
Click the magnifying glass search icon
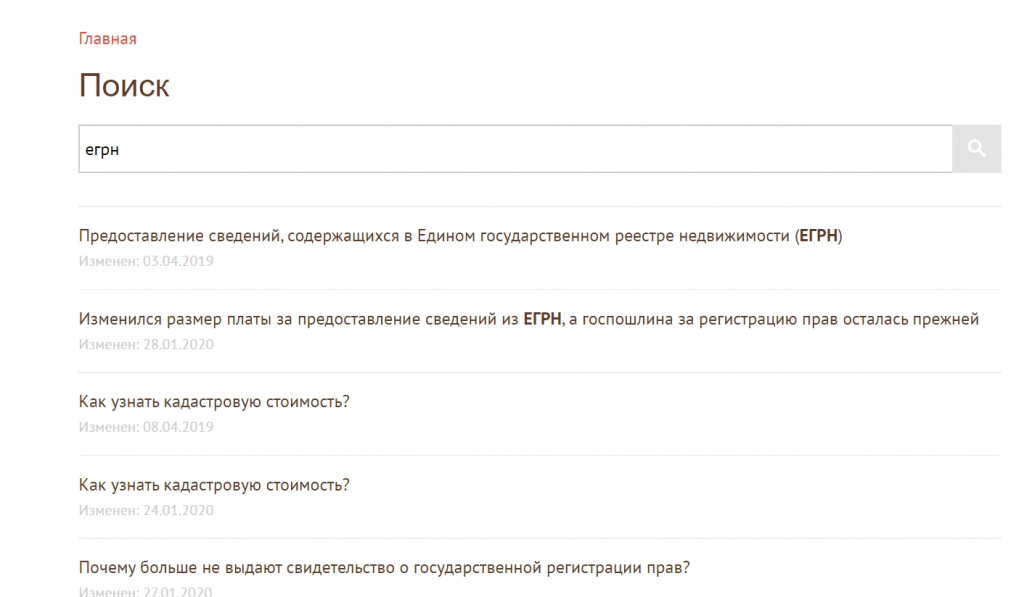point(976,149)
